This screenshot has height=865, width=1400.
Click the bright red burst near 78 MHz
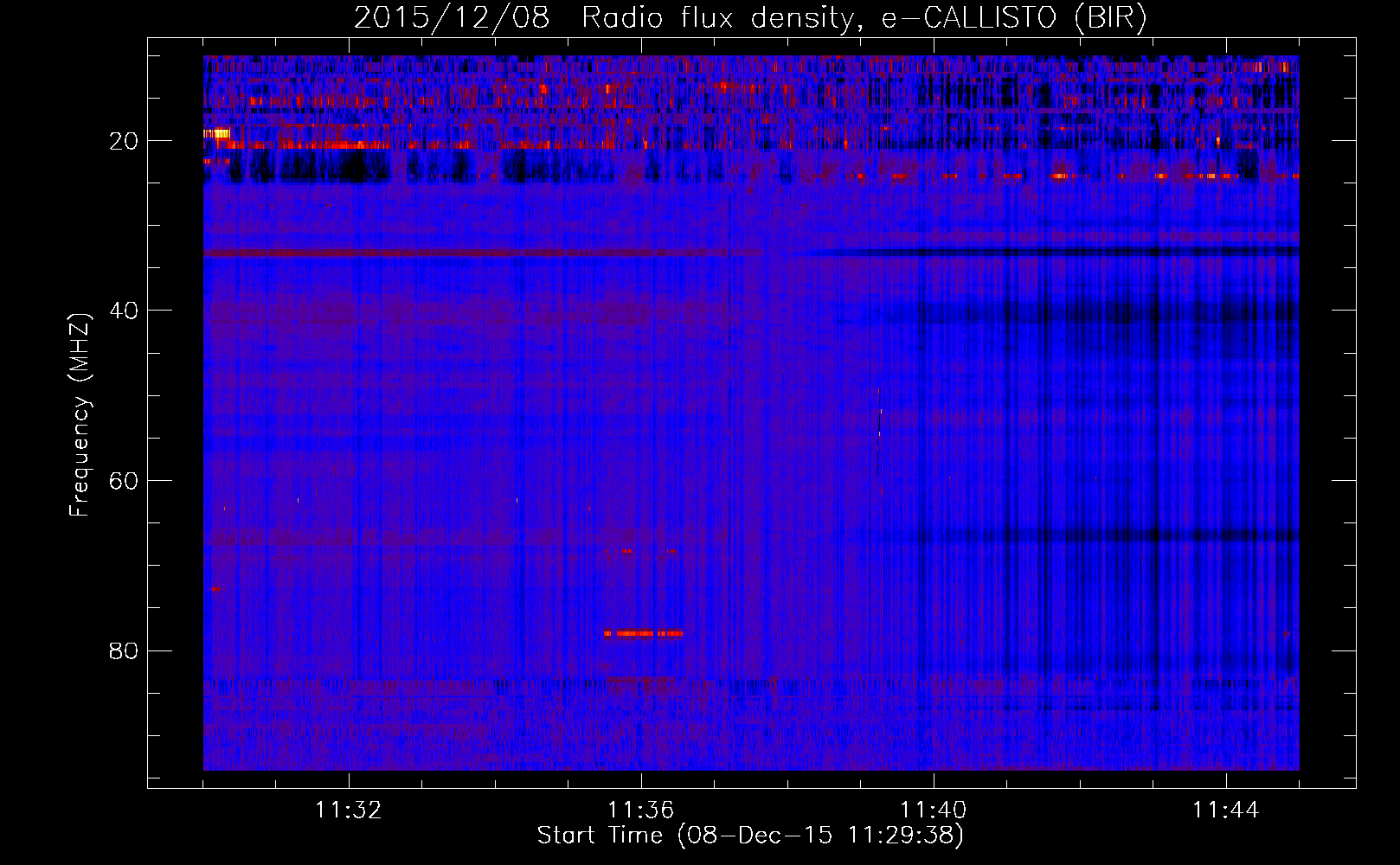pos(644,633)
